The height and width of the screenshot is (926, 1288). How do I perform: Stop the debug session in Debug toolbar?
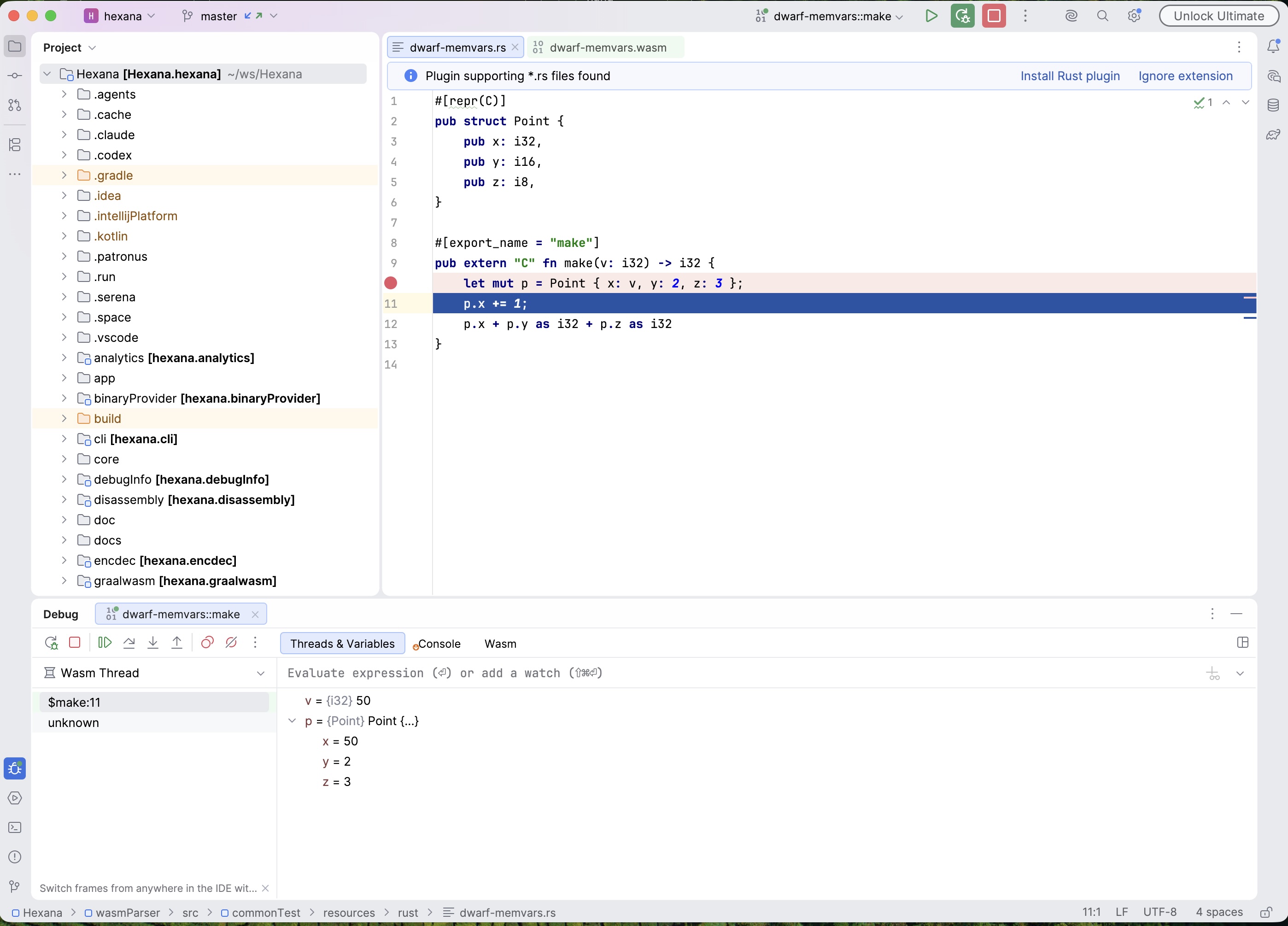pos(74,643)
